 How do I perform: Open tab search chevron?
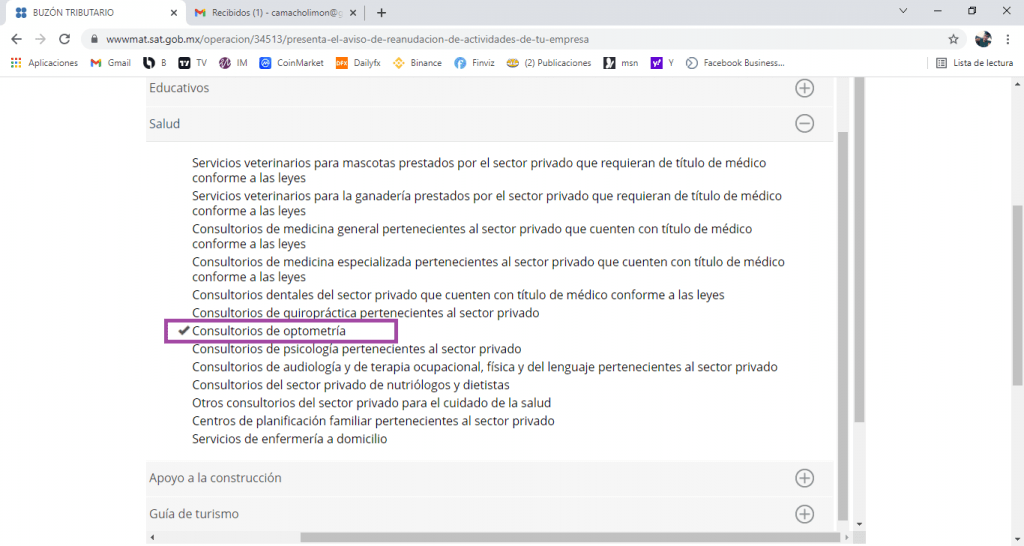(x=903, y=11)
